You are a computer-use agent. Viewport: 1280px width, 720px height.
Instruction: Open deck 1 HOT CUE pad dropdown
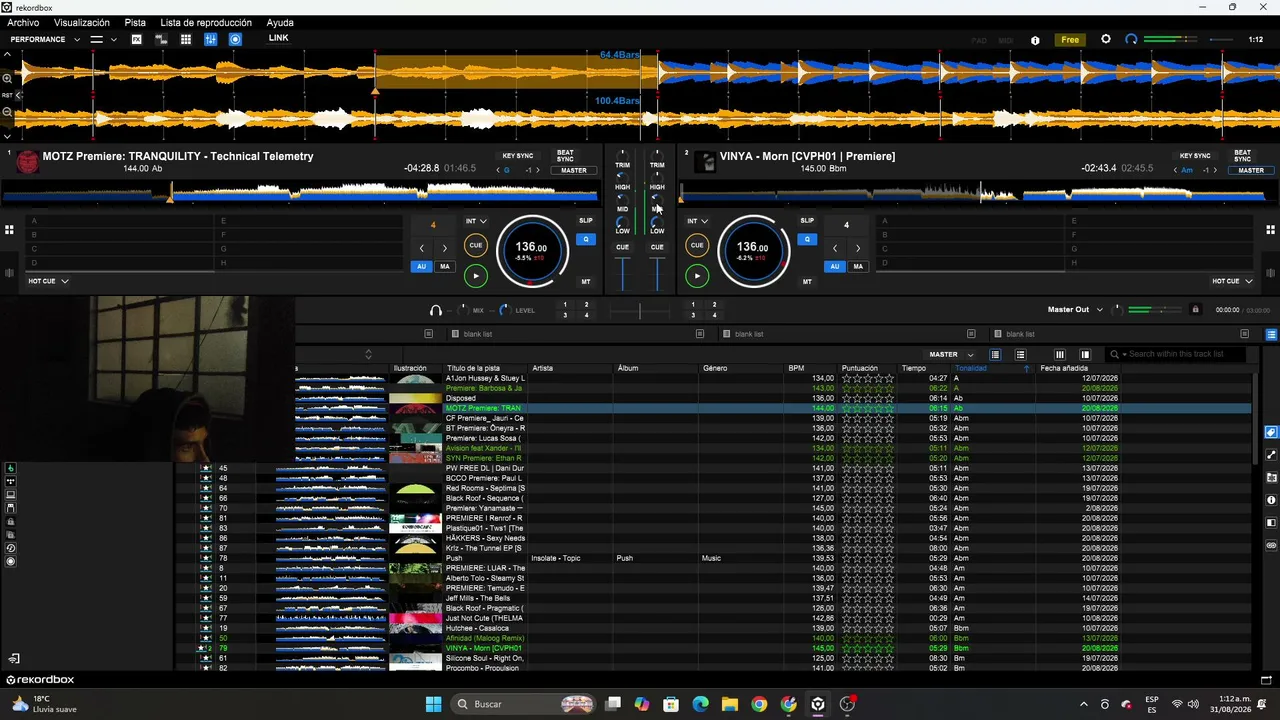click(x=48, y=281)
